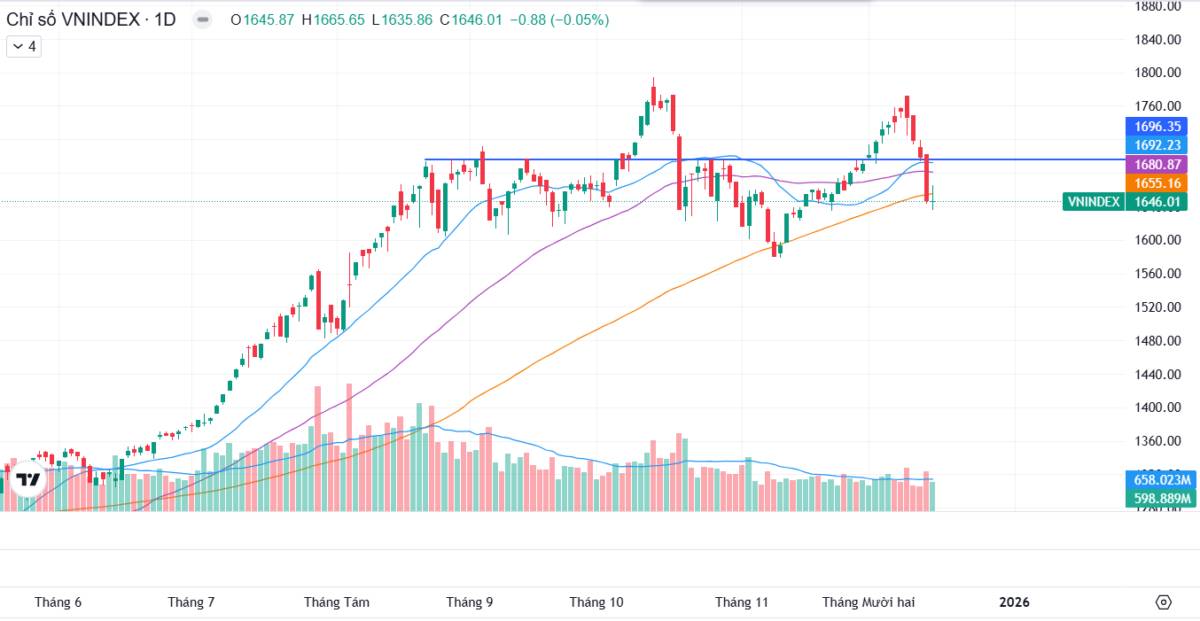
Task: Click the 2026 marker on time axis
Action: (1014, 602)
